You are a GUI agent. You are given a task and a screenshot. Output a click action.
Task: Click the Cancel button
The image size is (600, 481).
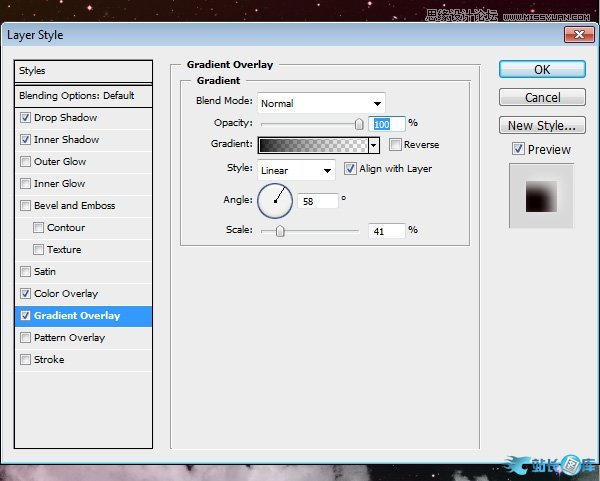coord(542,98)
